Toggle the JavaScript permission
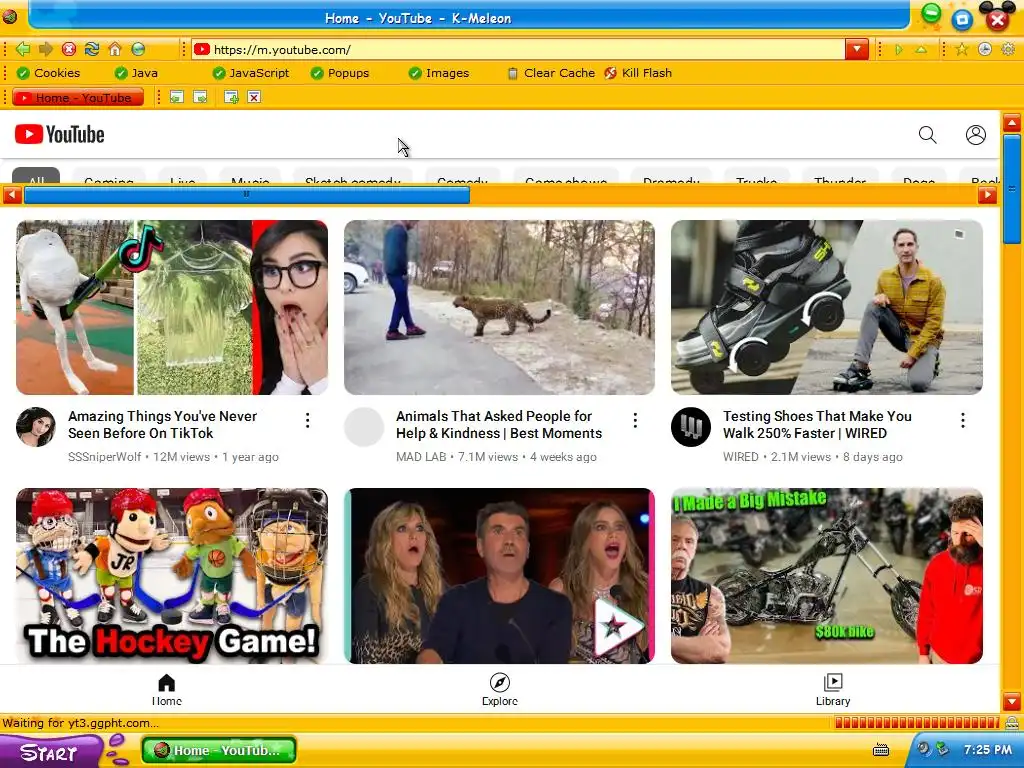Screen dimensions: 1024x768 point(251,73)
